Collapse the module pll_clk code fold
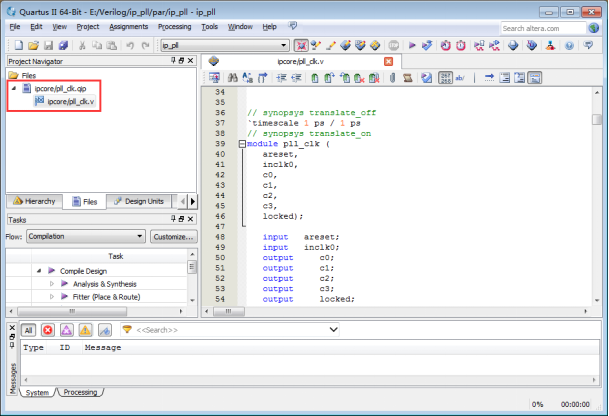Screen dimensions: 609x416 (x=242, y=144)
